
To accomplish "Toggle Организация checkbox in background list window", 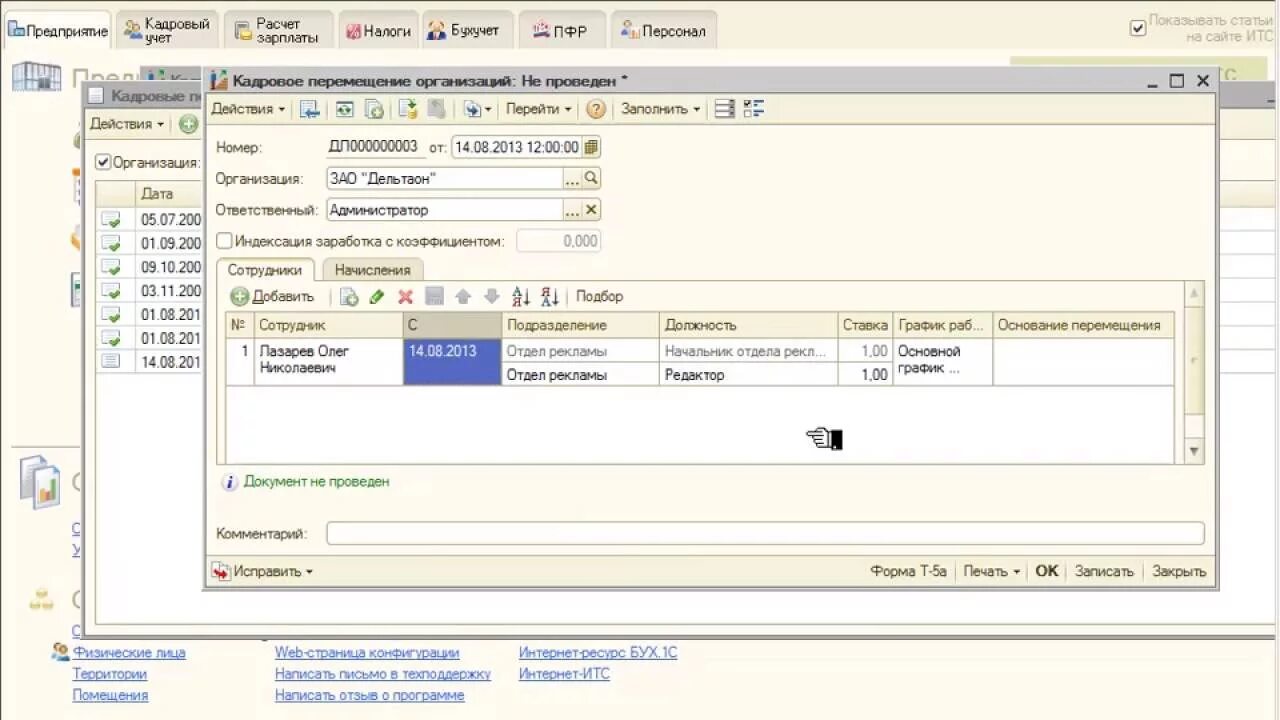I will coord(103,162).
